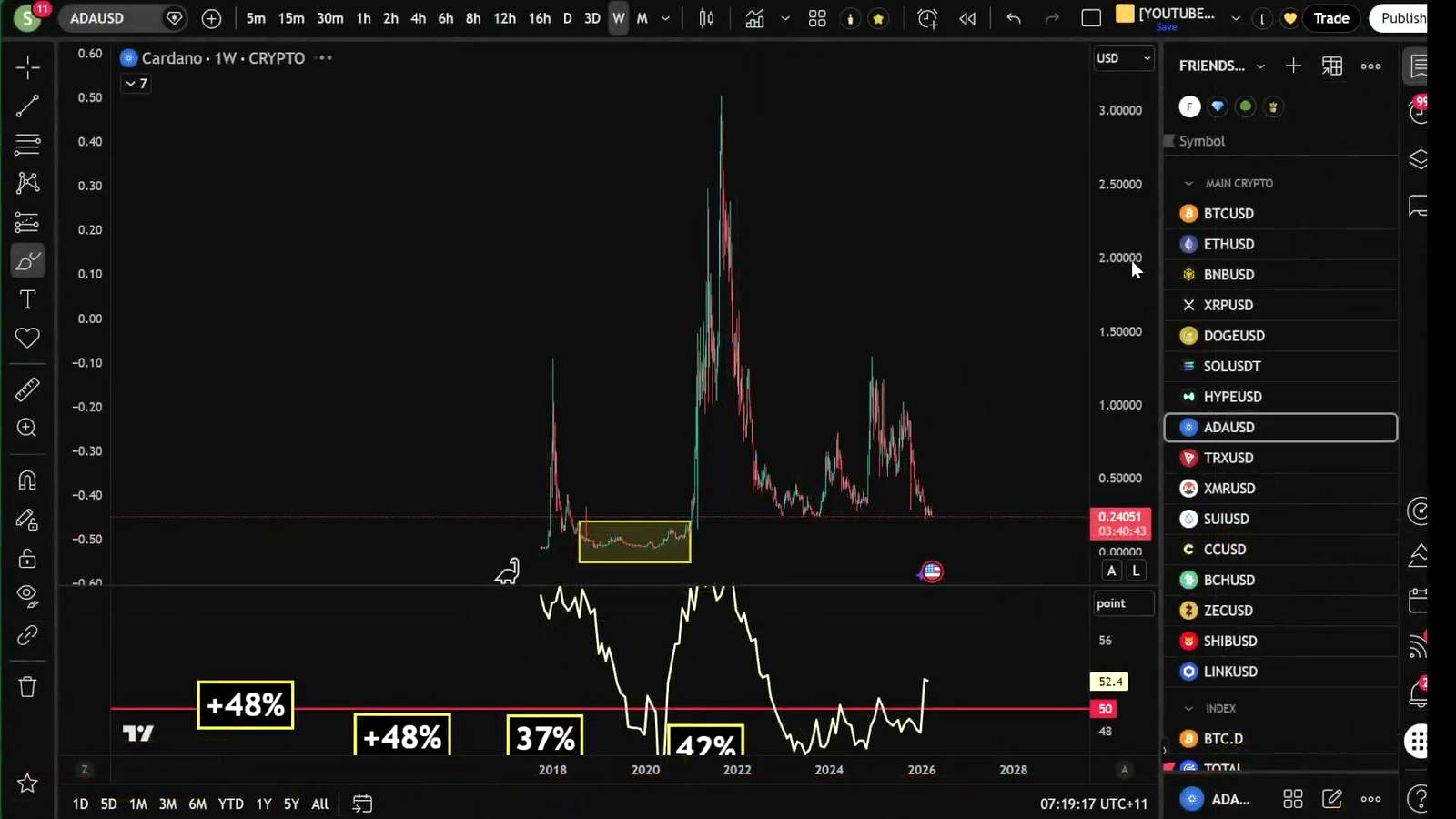Redo the last chart action
1456x819 pixels.
[1052, 18]
